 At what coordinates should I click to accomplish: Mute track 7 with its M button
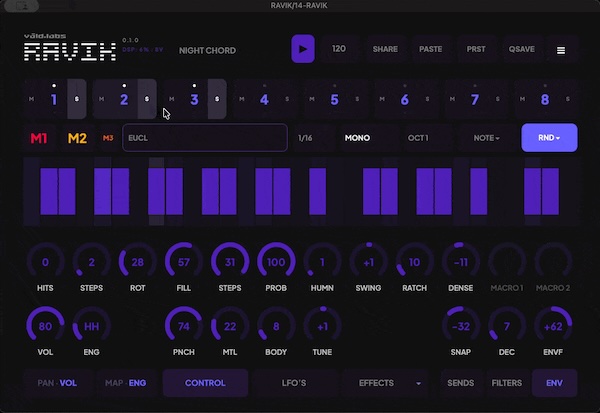tap(452, 99)
